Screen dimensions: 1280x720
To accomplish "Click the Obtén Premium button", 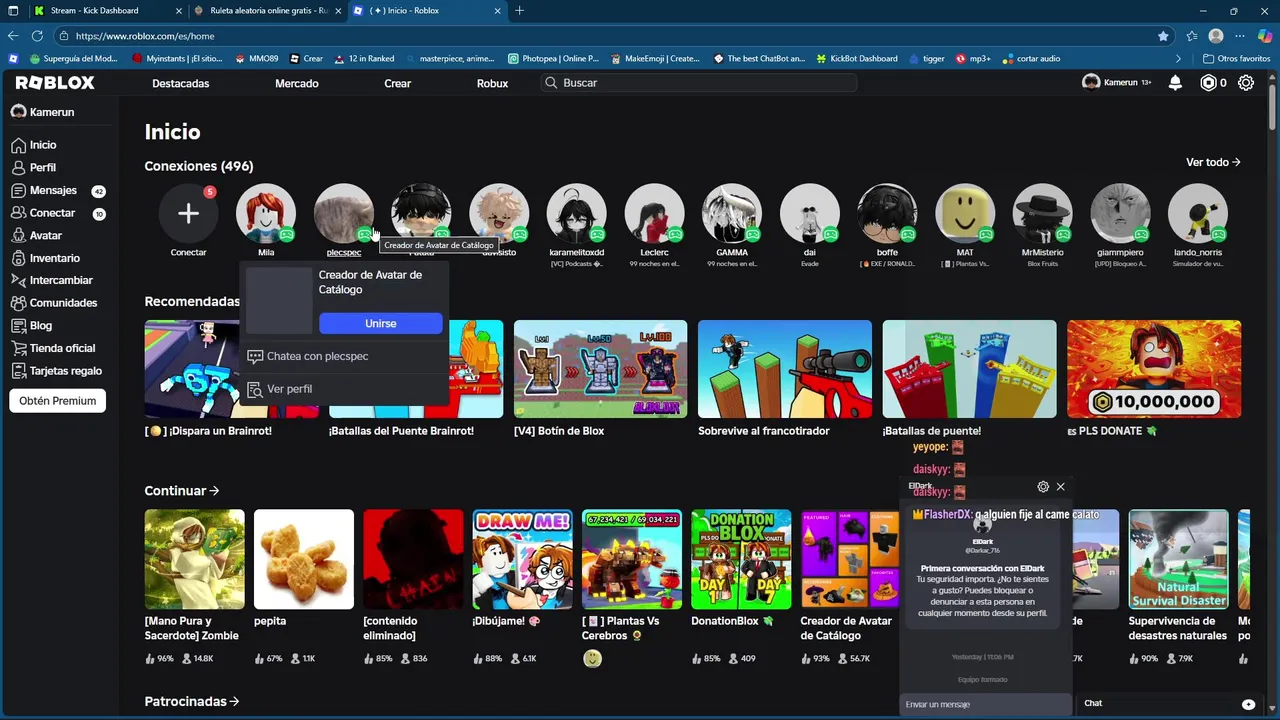I will click(58, 401).
